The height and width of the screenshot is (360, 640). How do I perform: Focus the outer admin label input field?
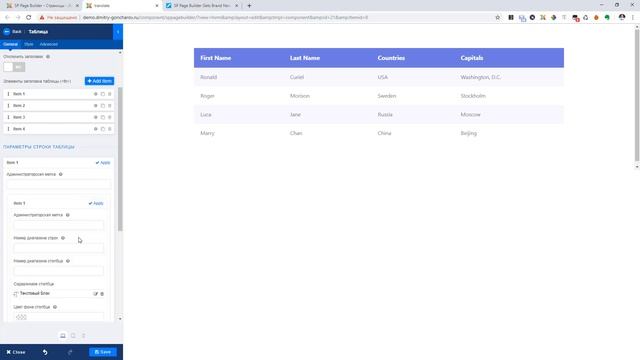59,184
